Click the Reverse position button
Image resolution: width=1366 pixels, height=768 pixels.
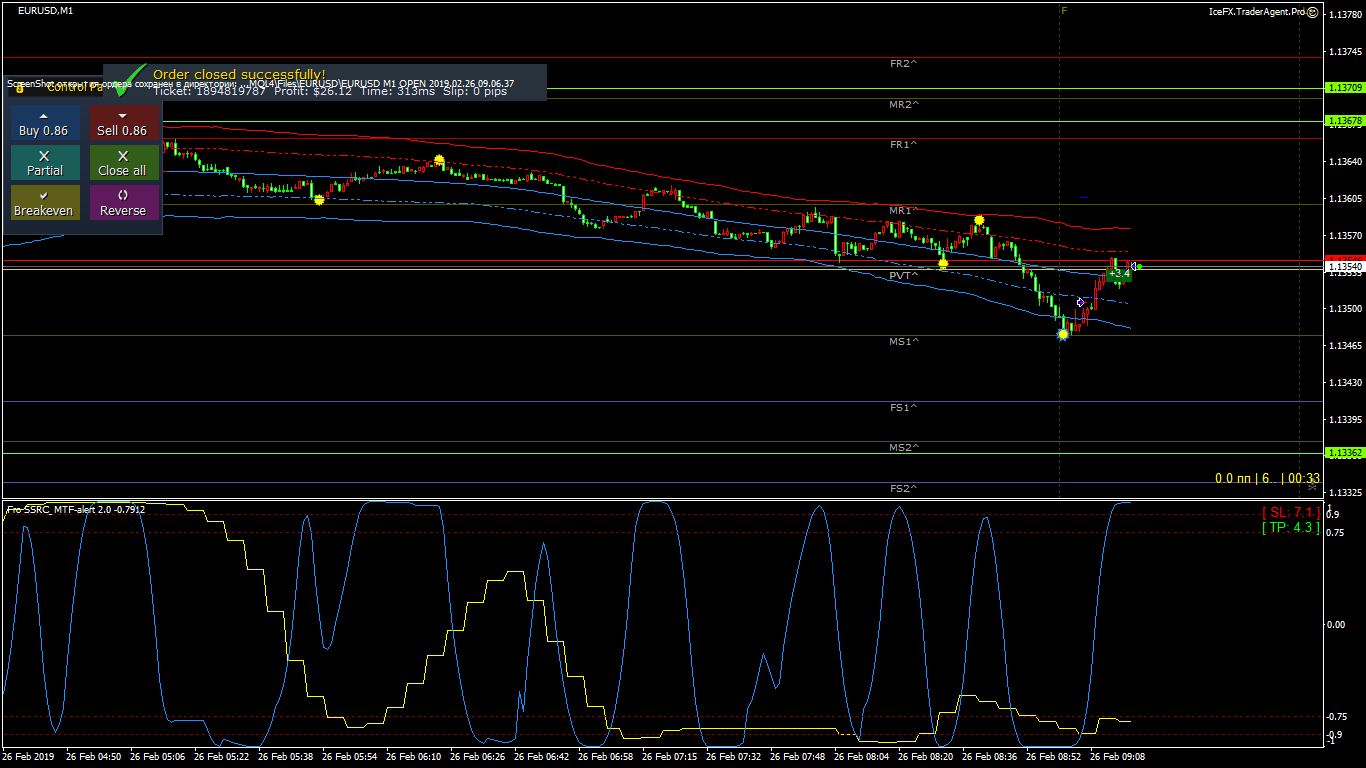(123, 203)
